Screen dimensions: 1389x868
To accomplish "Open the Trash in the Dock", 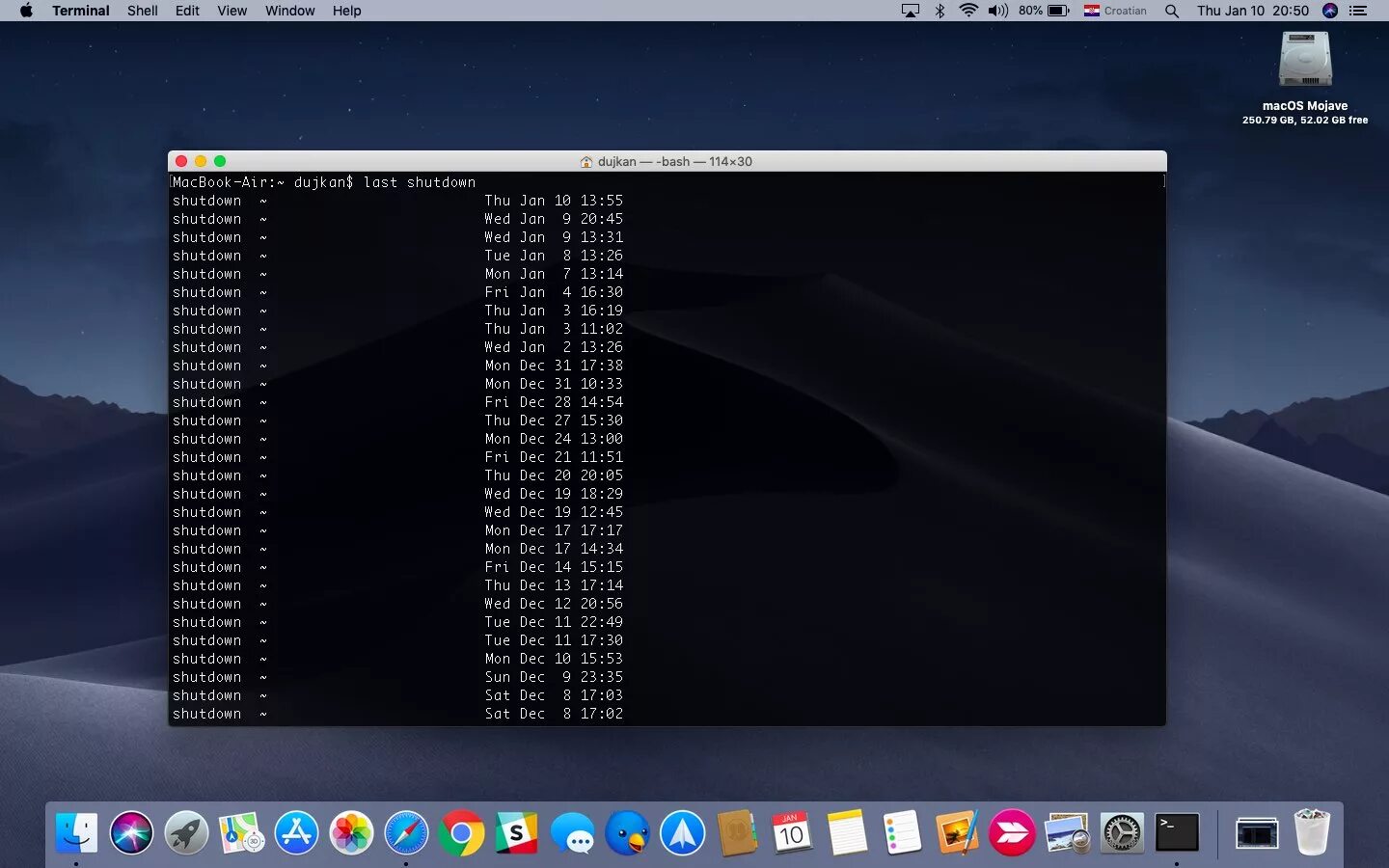I will tap(1312, 832).
